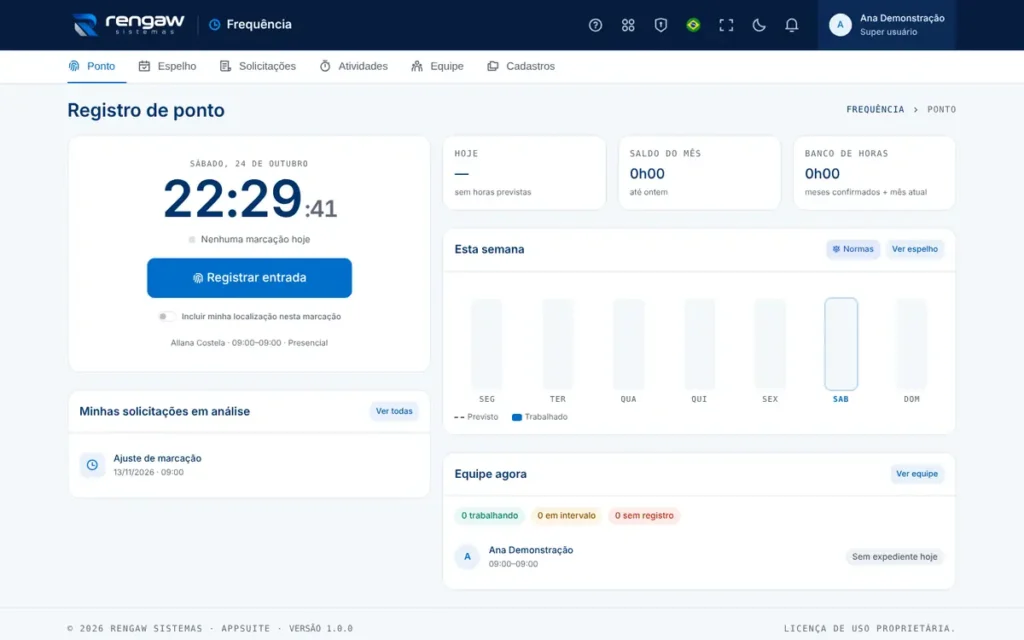Click the HOJE summary card
This screenshot has height=640, width=1024.
pos(524,173)
